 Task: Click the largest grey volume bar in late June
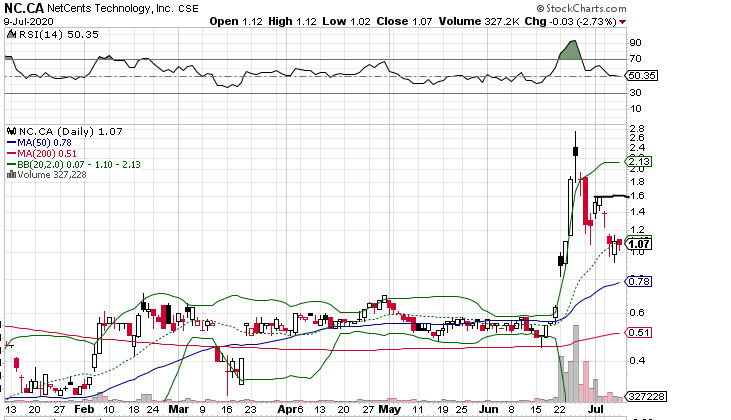(x=576, y=364)
